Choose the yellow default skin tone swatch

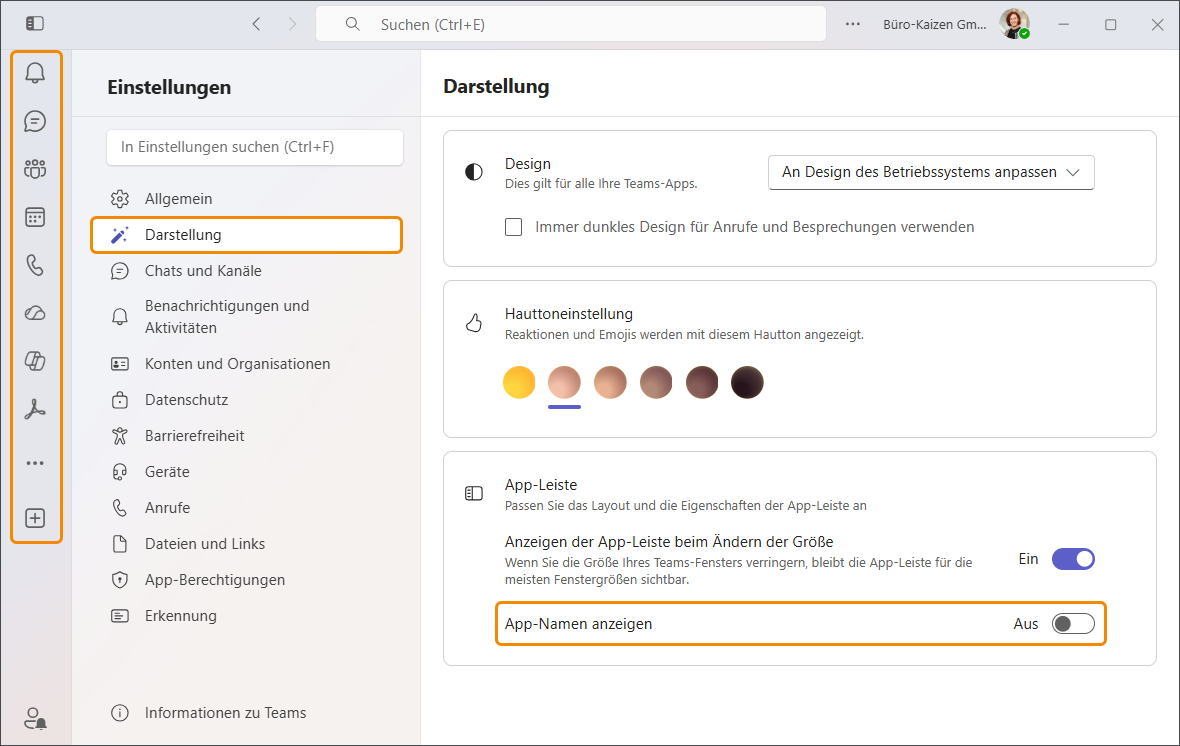click(x=519, y=382)
